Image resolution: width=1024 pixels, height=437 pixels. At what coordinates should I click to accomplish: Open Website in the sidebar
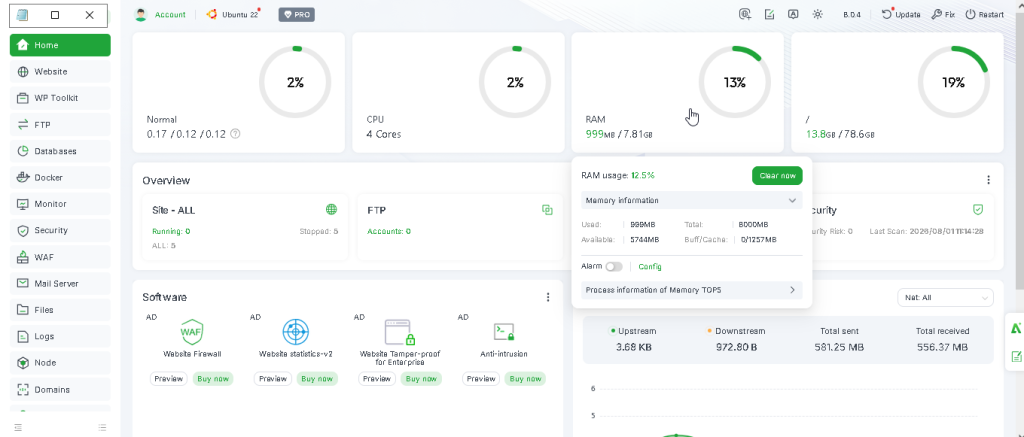pos(60,72)
